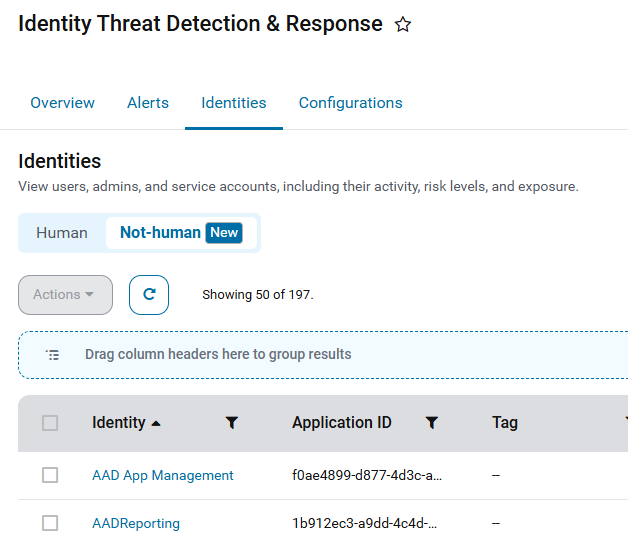Switch to Human identities view

tap(62, 233)
